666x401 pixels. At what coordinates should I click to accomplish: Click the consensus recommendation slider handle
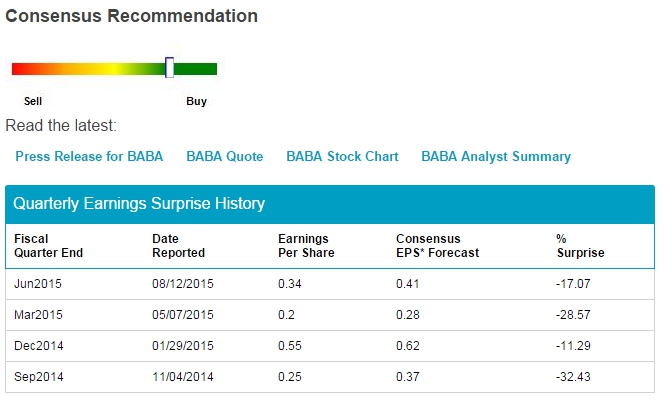point(169,68)
